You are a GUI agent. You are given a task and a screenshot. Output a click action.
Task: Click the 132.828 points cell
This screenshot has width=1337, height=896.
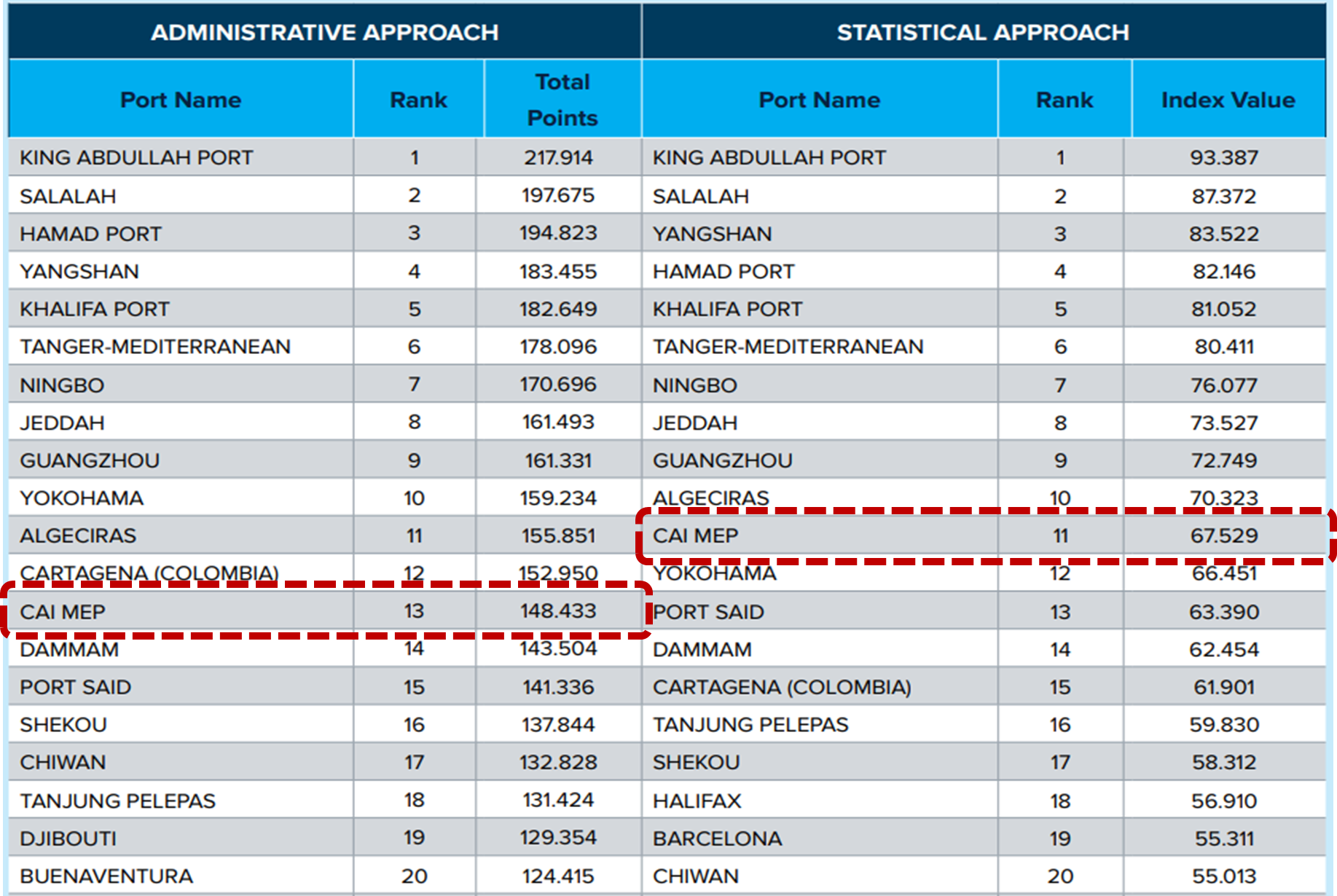coord(558,762)
